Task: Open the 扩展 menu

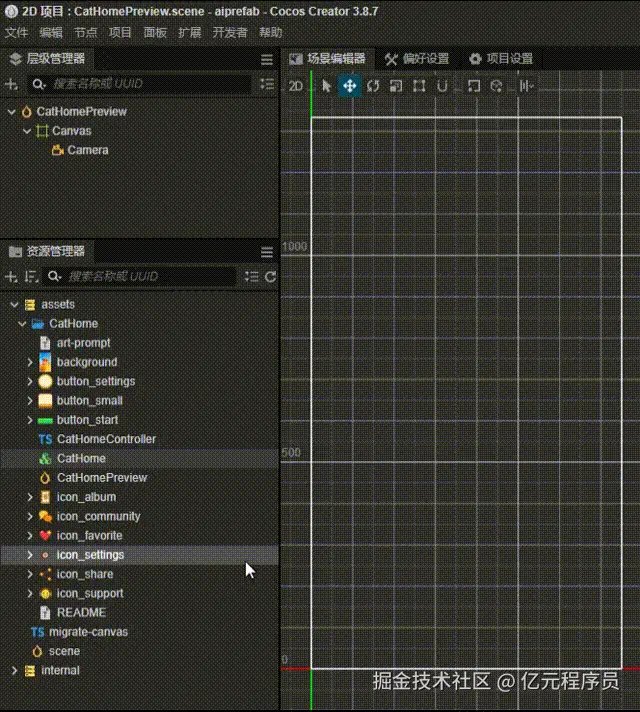Action: tap(190, 33)
